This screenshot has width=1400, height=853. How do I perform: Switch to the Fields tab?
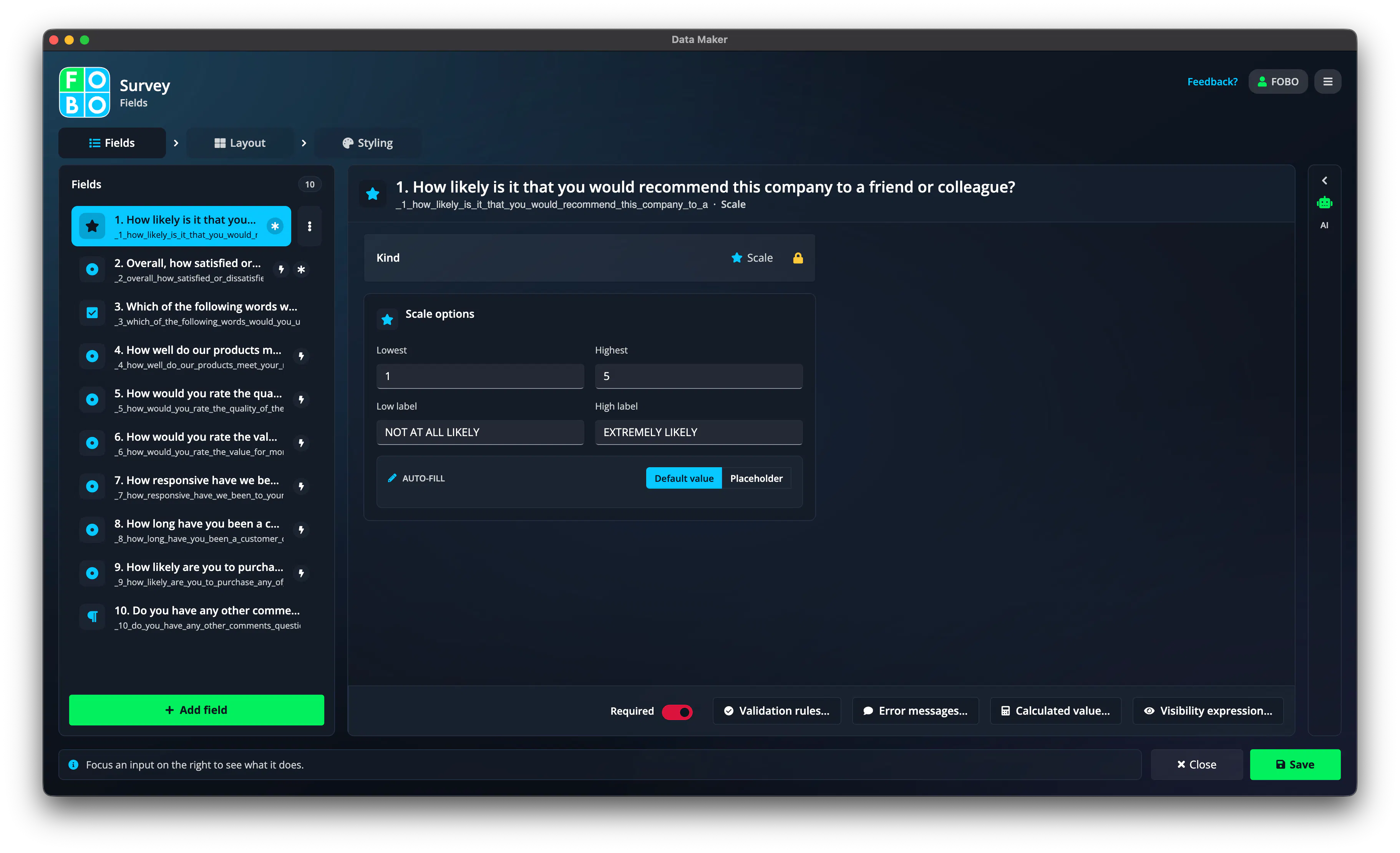(x=112, y=143)
